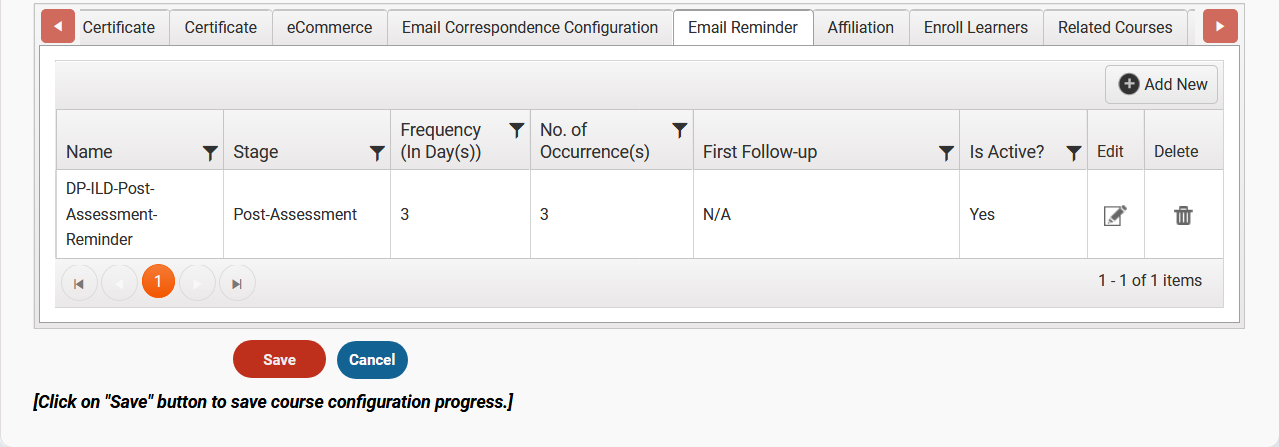This screenshot has width=1279, height=447.
Task: Switch to the eCommerce tab
Action: [329, 27]
